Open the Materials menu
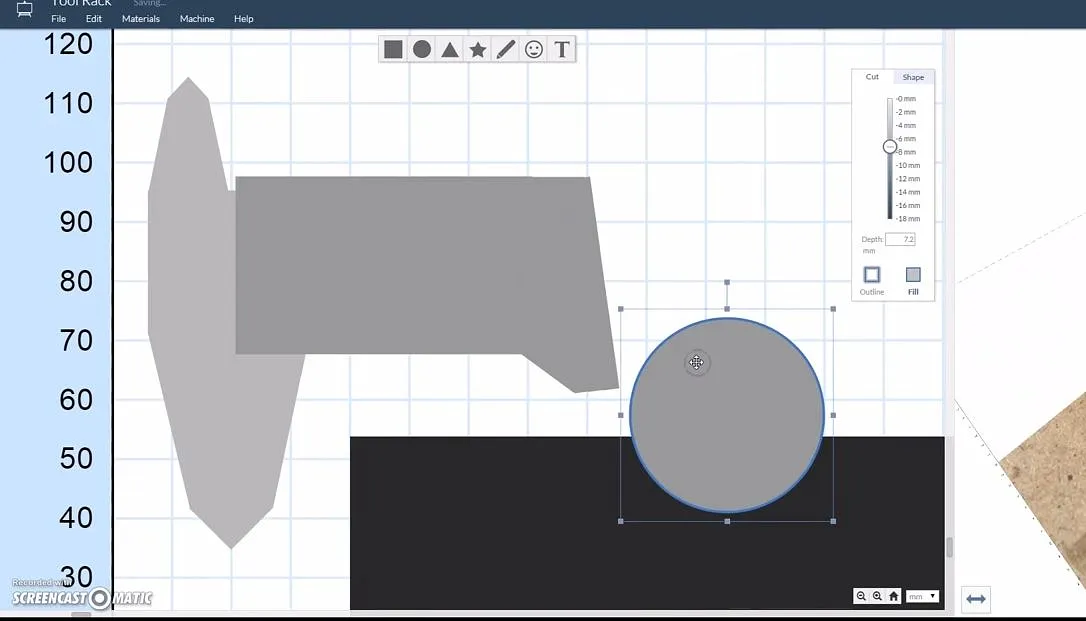Viewport: 1086px width, 621px height. [141, 19]
